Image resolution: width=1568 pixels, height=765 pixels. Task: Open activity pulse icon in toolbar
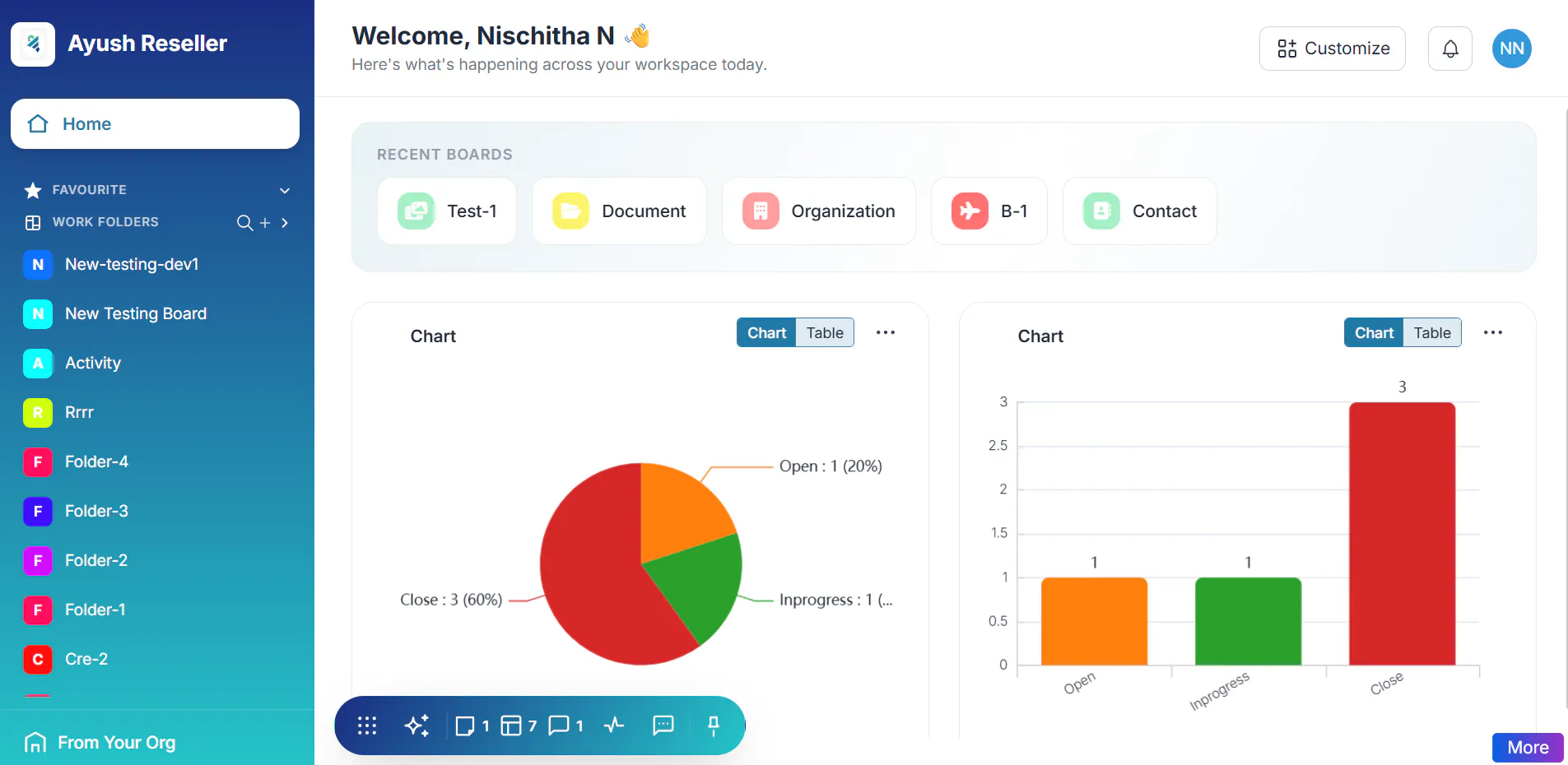pos(614,726)
